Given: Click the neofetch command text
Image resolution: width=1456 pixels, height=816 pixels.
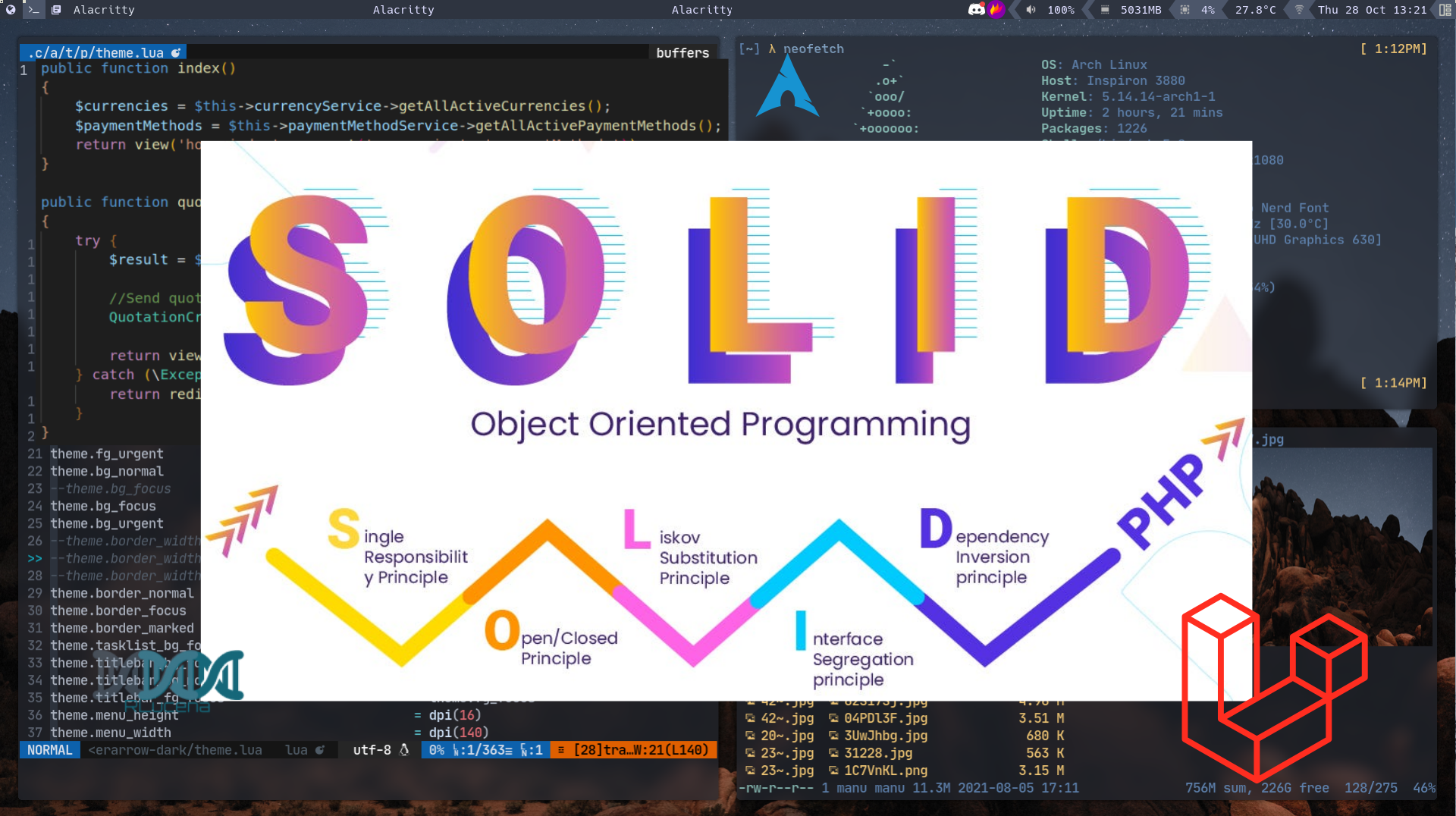Looking at the screenshot, I should (813, 49).
